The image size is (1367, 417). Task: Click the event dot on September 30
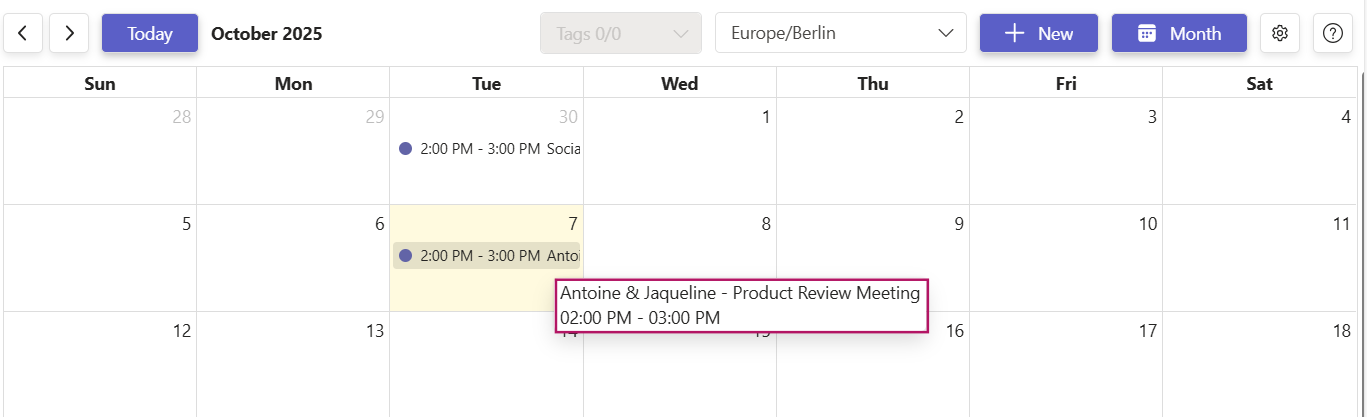pyautogui.click(x=405, y=149)
